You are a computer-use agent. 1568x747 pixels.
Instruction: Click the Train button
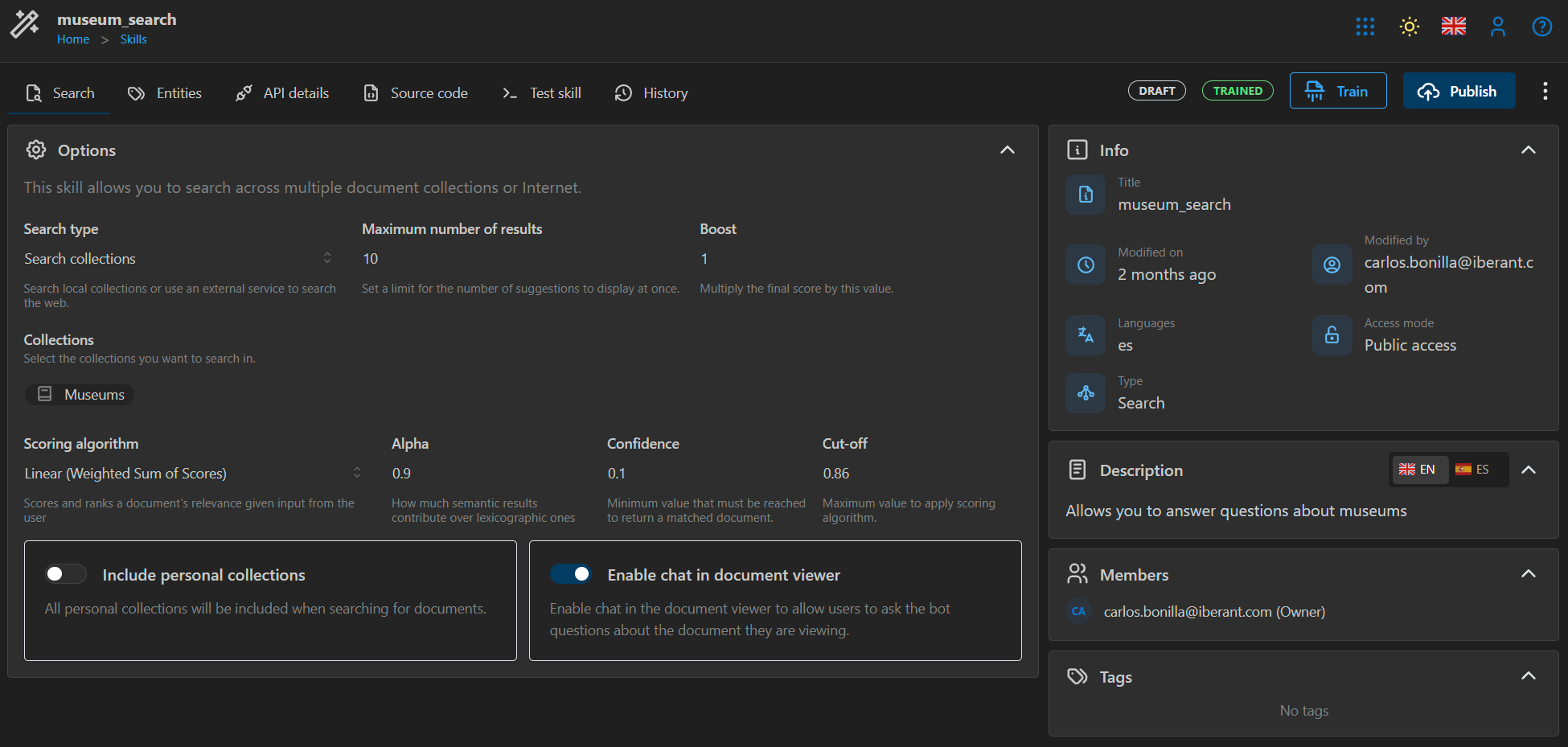point(1338,91)
